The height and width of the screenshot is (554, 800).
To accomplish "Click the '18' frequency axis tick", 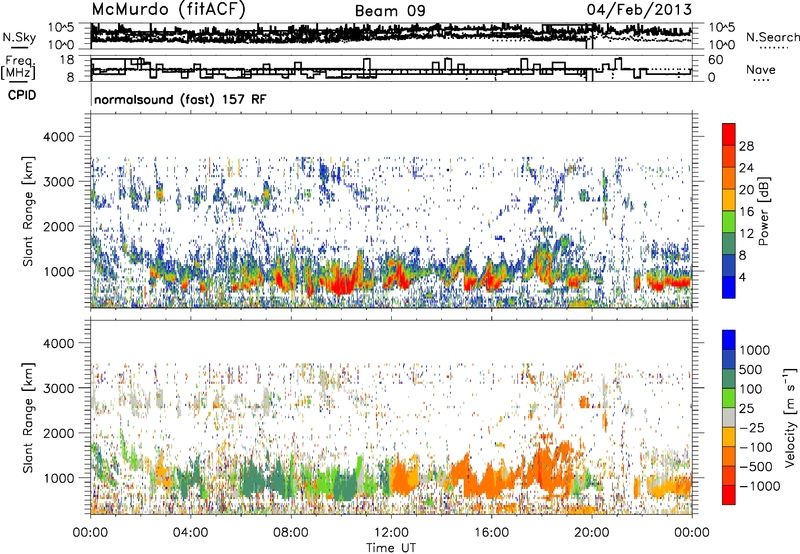I will click(67, 60).
